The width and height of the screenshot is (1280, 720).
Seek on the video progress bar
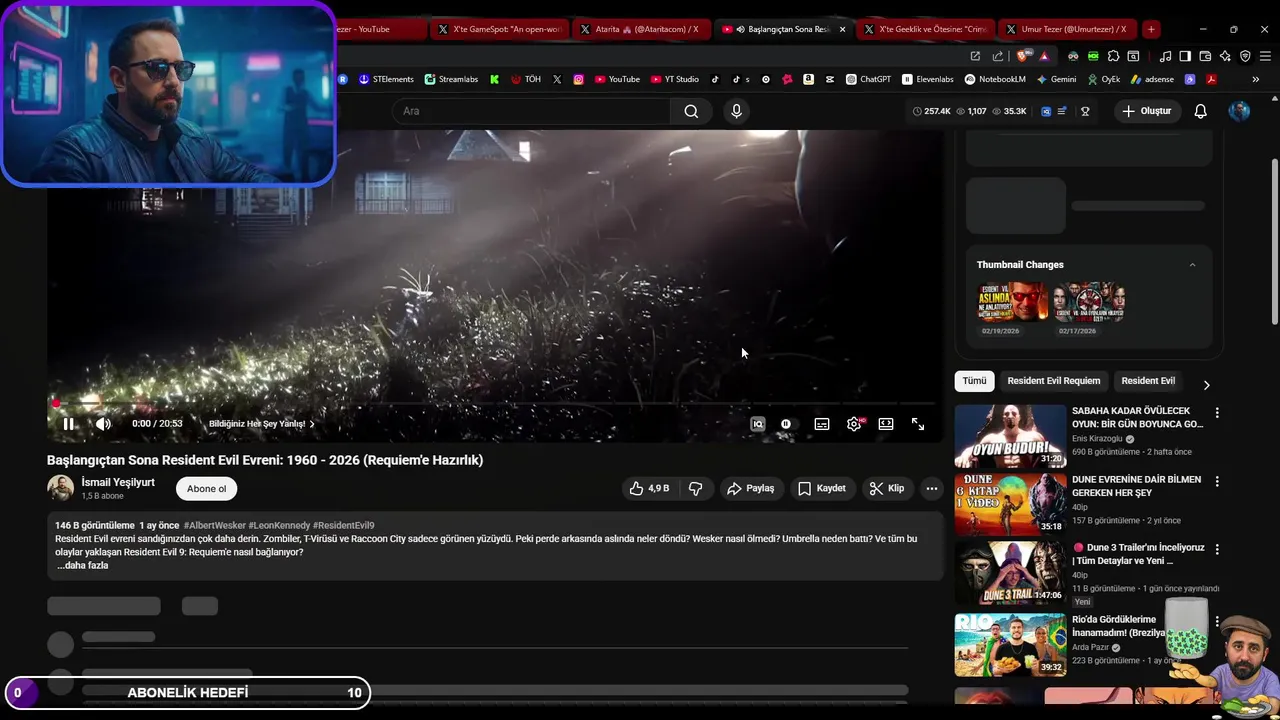point(495,404)
